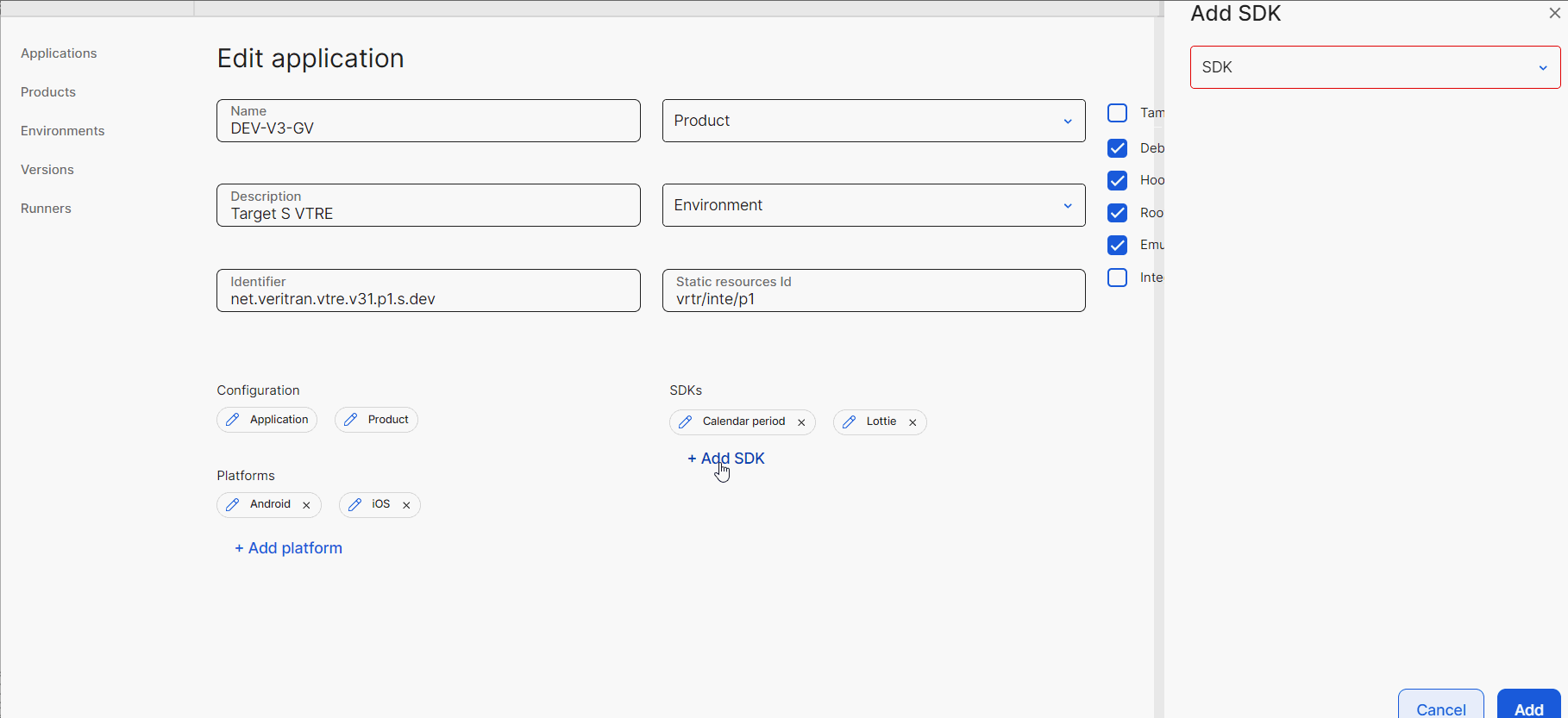This screenshot has height=718, width=1568.
Task: Click the edit pencil on Lottie chip
Action: pyautogui.click(x=850, y=422)
